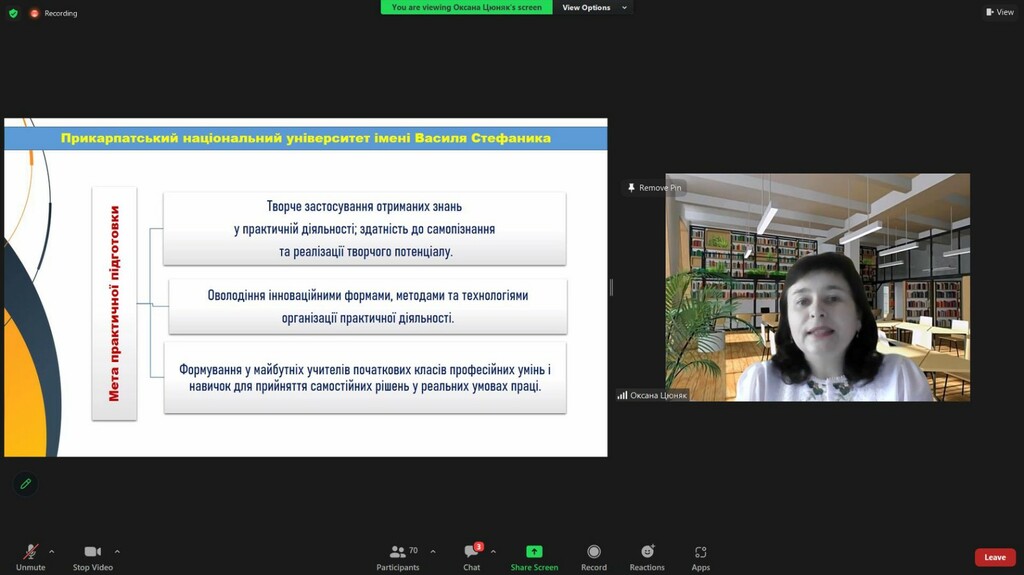This screenshot has height=575, width=1024.
Task: Unmute the microphone
Action: point(30,552)
